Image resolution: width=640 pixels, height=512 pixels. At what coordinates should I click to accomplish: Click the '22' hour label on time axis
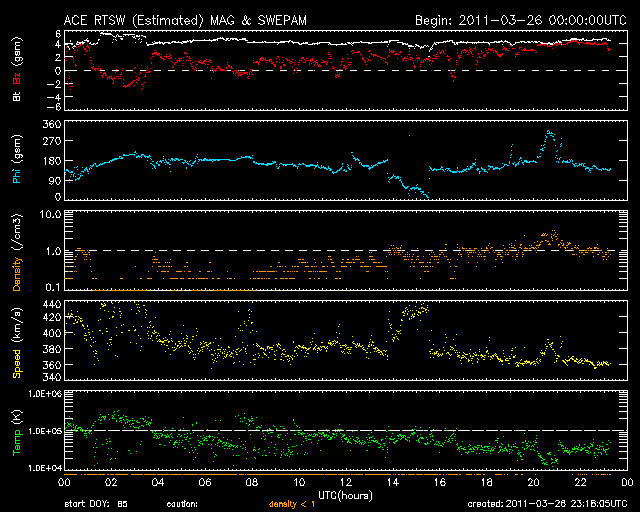580,483
